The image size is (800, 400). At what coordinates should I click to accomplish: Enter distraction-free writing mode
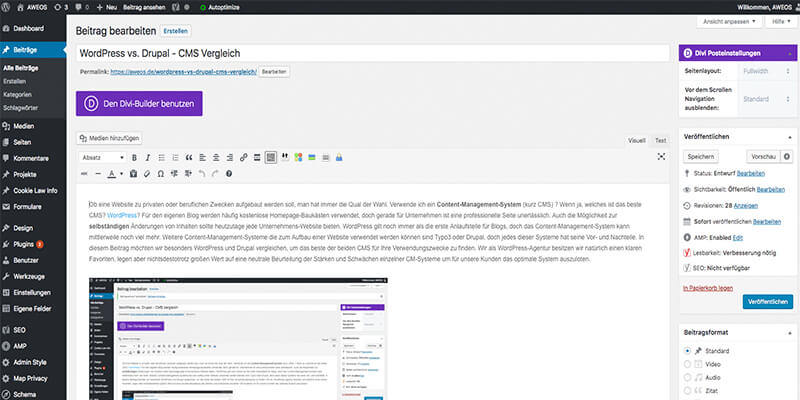pyautogui.click(x=661, y=157)
